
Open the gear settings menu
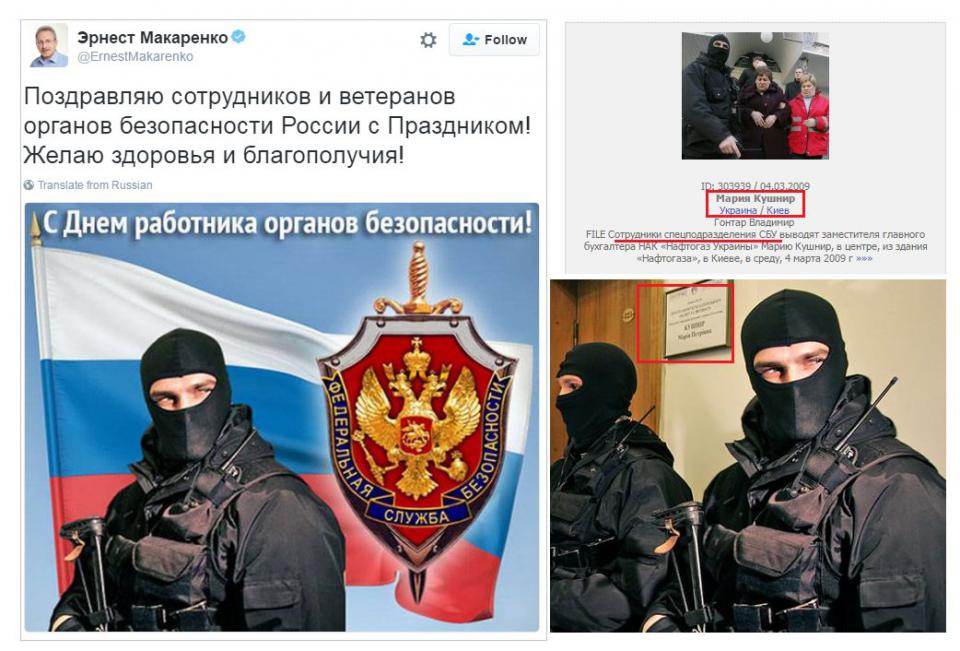click(428, 40)
